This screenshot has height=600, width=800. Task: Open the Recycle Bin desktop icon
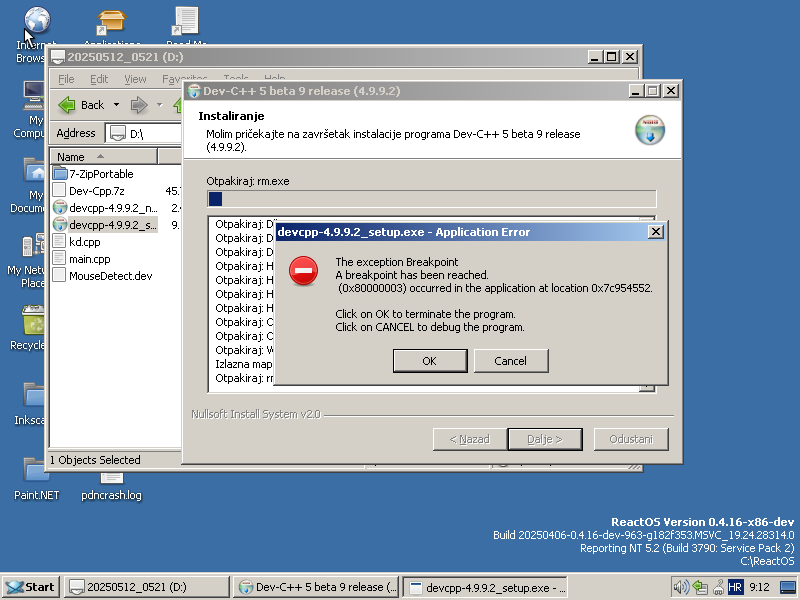click(29, 328)
